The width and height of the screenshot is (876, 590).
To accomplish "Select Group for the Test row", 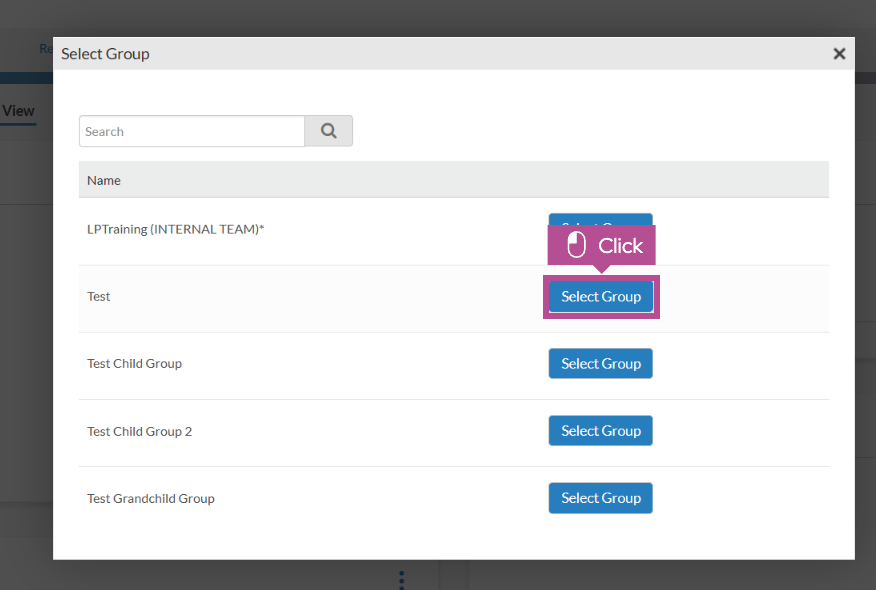I will click(x=601, y=297).
